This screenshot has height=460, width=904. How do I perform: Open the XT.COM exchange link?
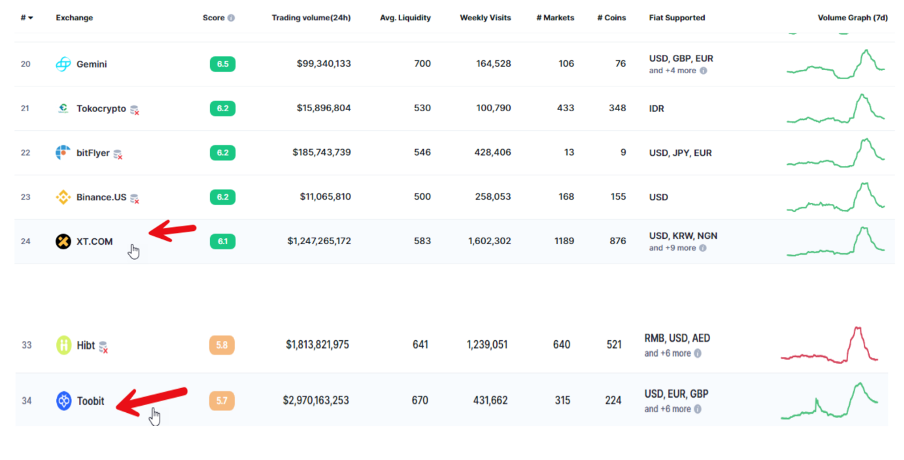pyautogui.click(x=95, y=242)
